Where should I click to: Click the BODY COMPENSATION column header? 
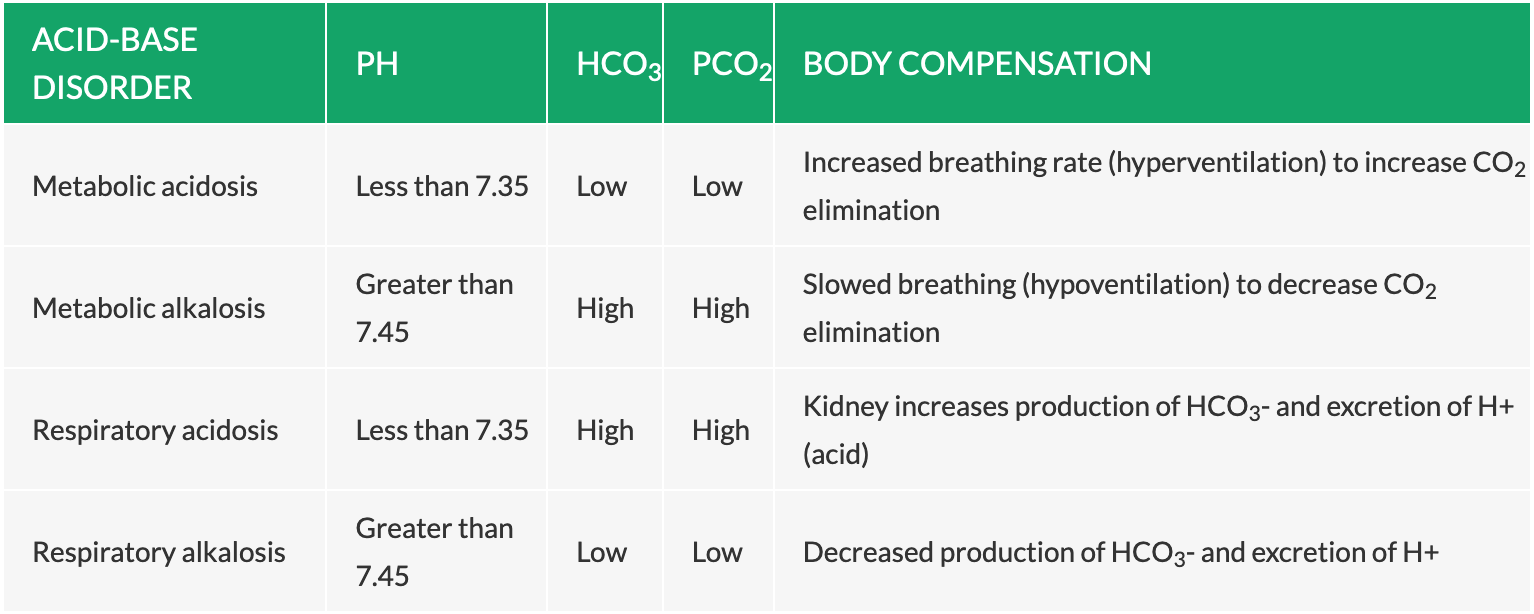tap(977, 64)
